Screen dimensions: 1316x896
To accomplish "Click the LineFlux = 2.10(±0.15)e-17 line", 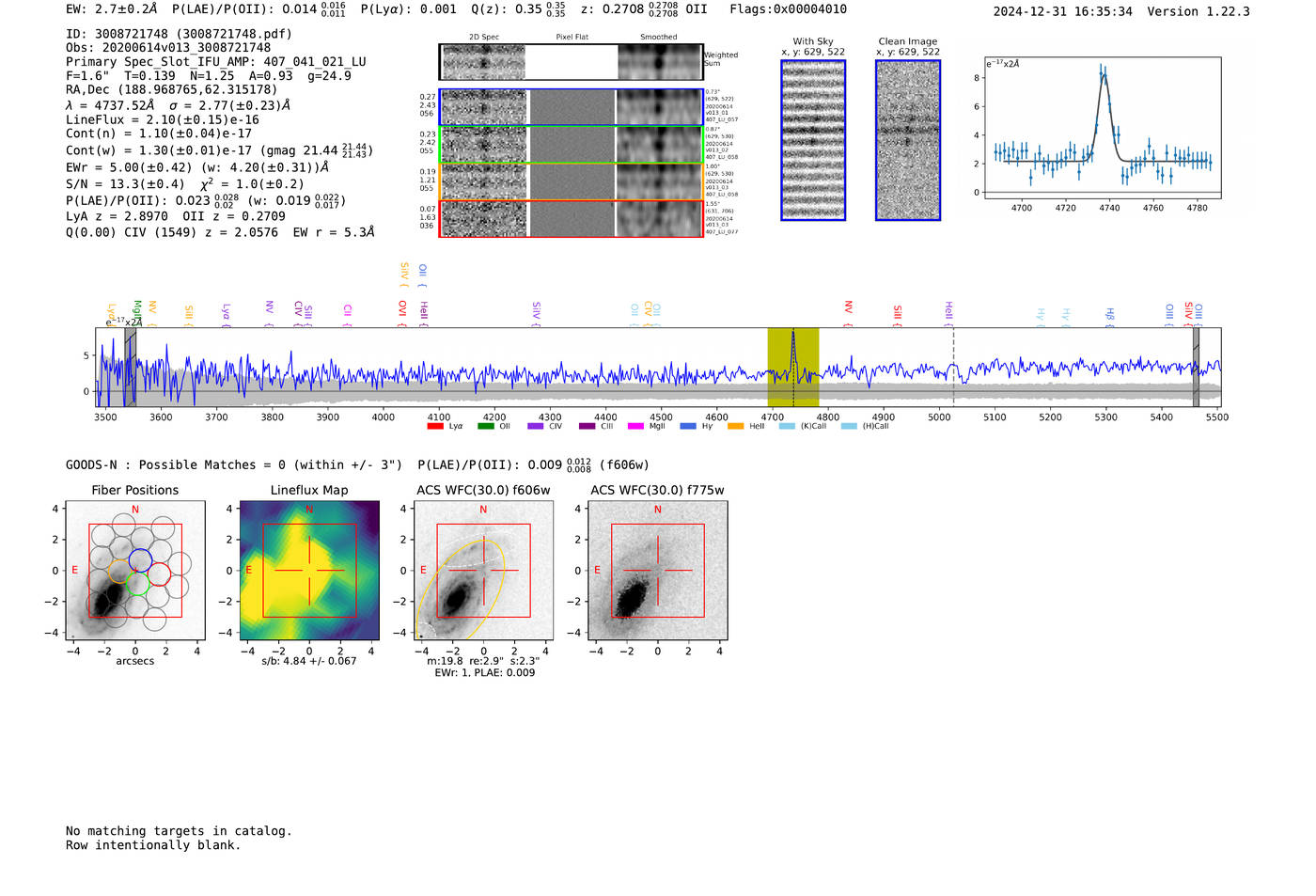I will 163,120.
